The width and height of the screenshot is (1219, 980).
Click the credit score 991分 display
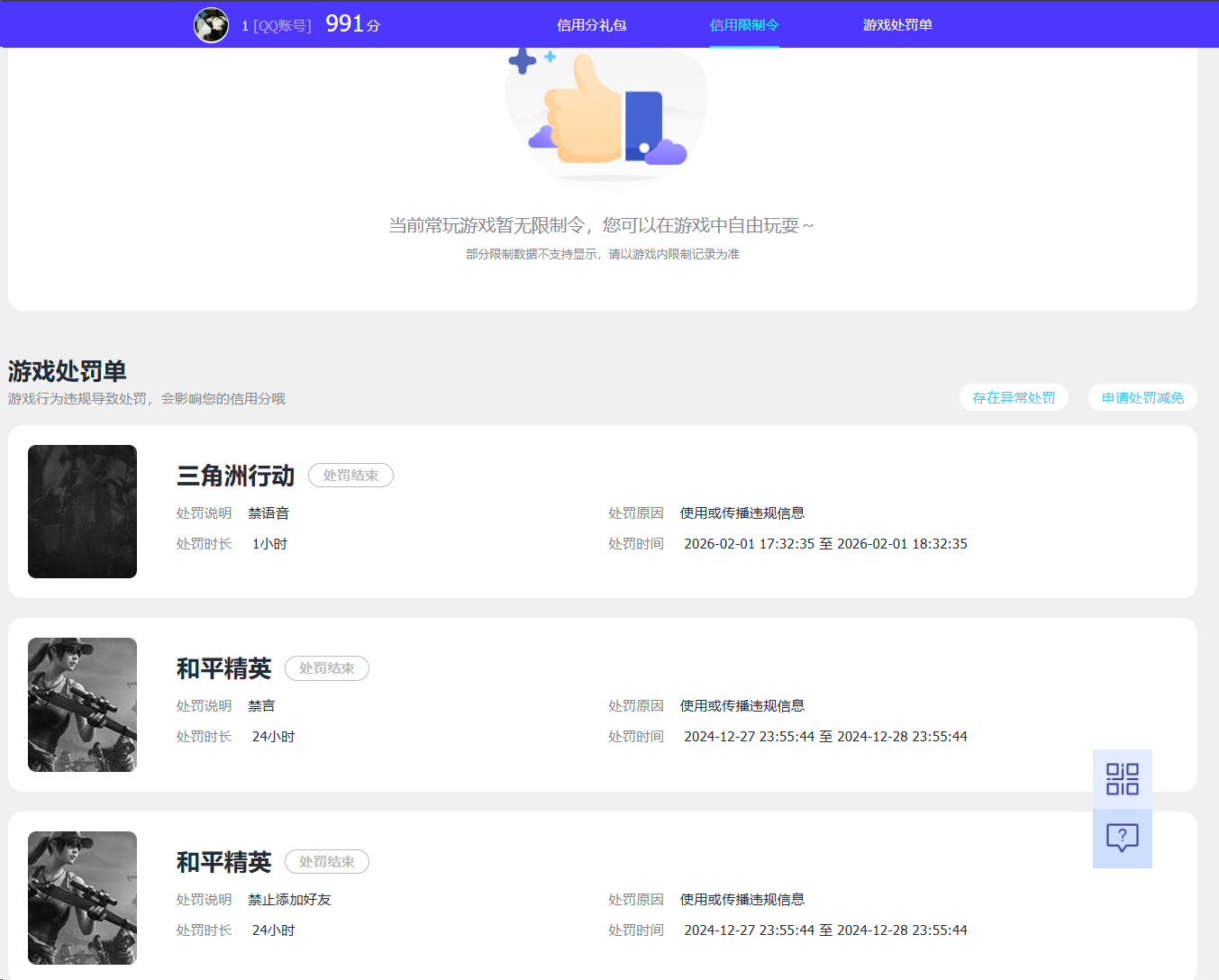coord(352,23)
